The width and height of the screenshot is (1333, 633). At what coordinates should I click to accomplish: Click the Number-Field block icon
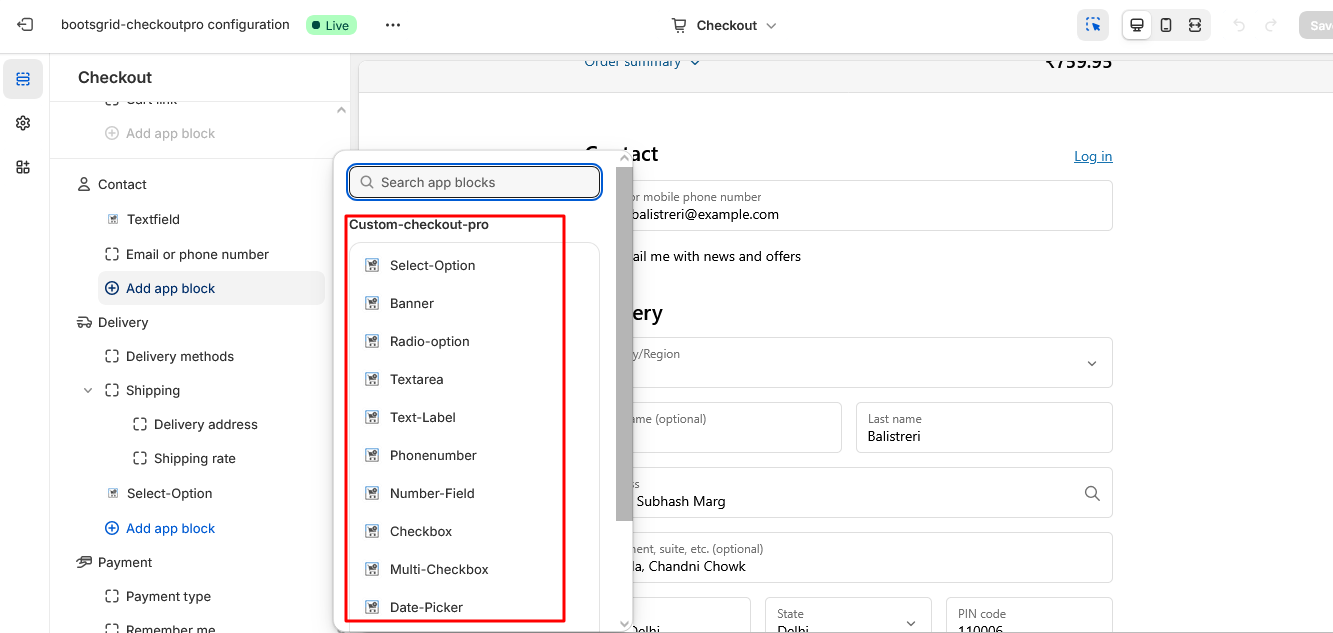click(x=372, y=493)
